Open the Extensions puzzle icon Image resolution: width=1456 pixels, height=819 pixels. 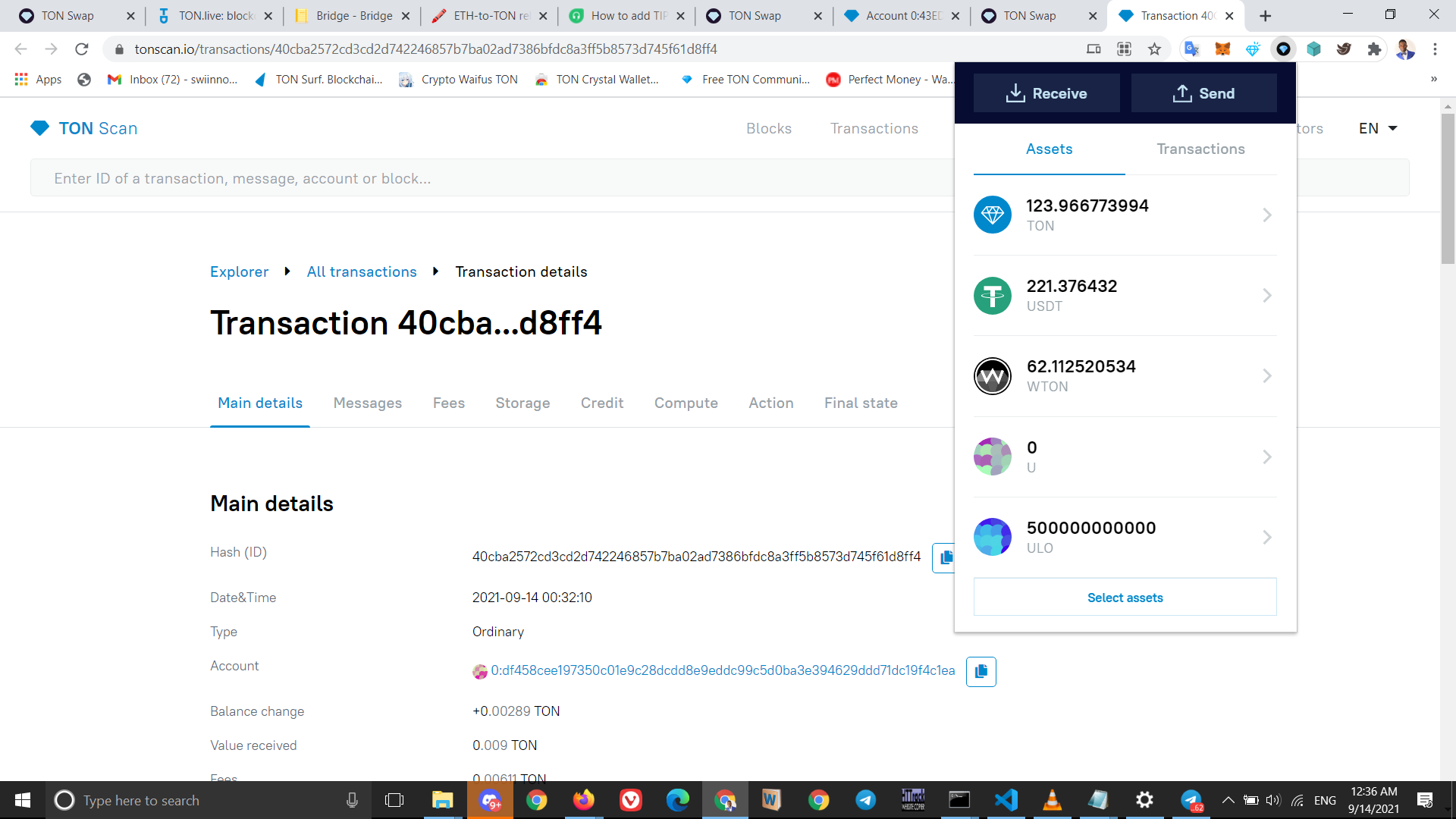(x=1374, y=49)
